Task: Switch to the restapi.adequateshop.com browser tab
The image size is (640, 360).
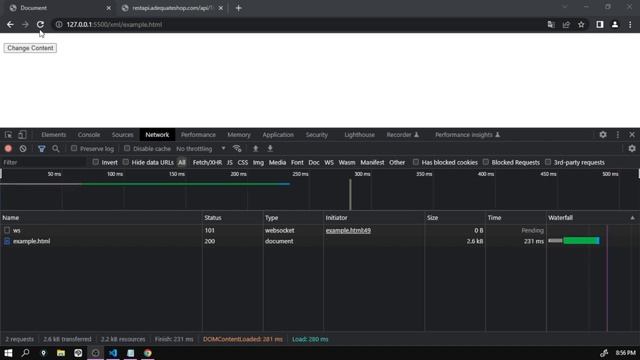Action: 172,8
